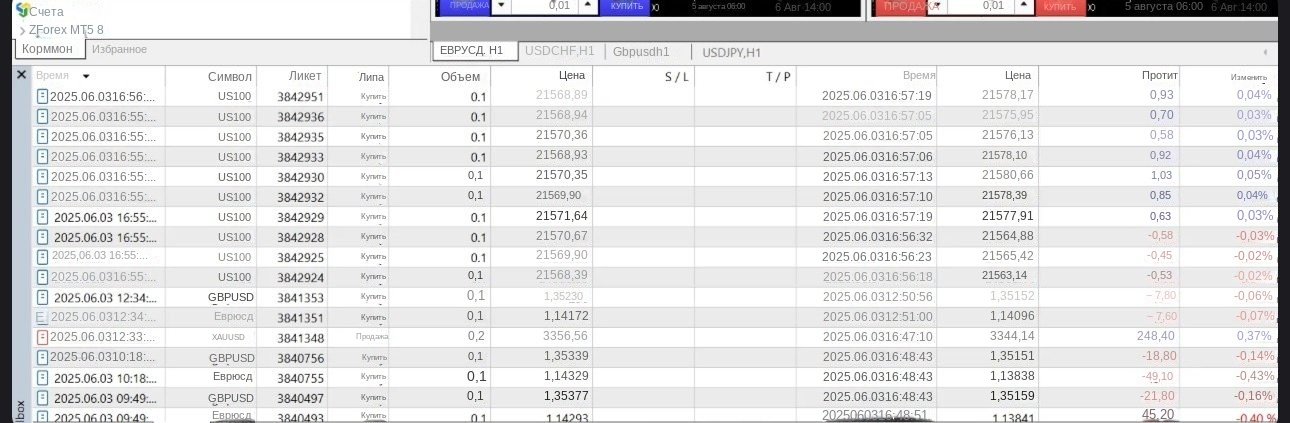This screenshot has width=1290, height=423.
Task: Sort by the T / P column header
Action: point(778,76)
